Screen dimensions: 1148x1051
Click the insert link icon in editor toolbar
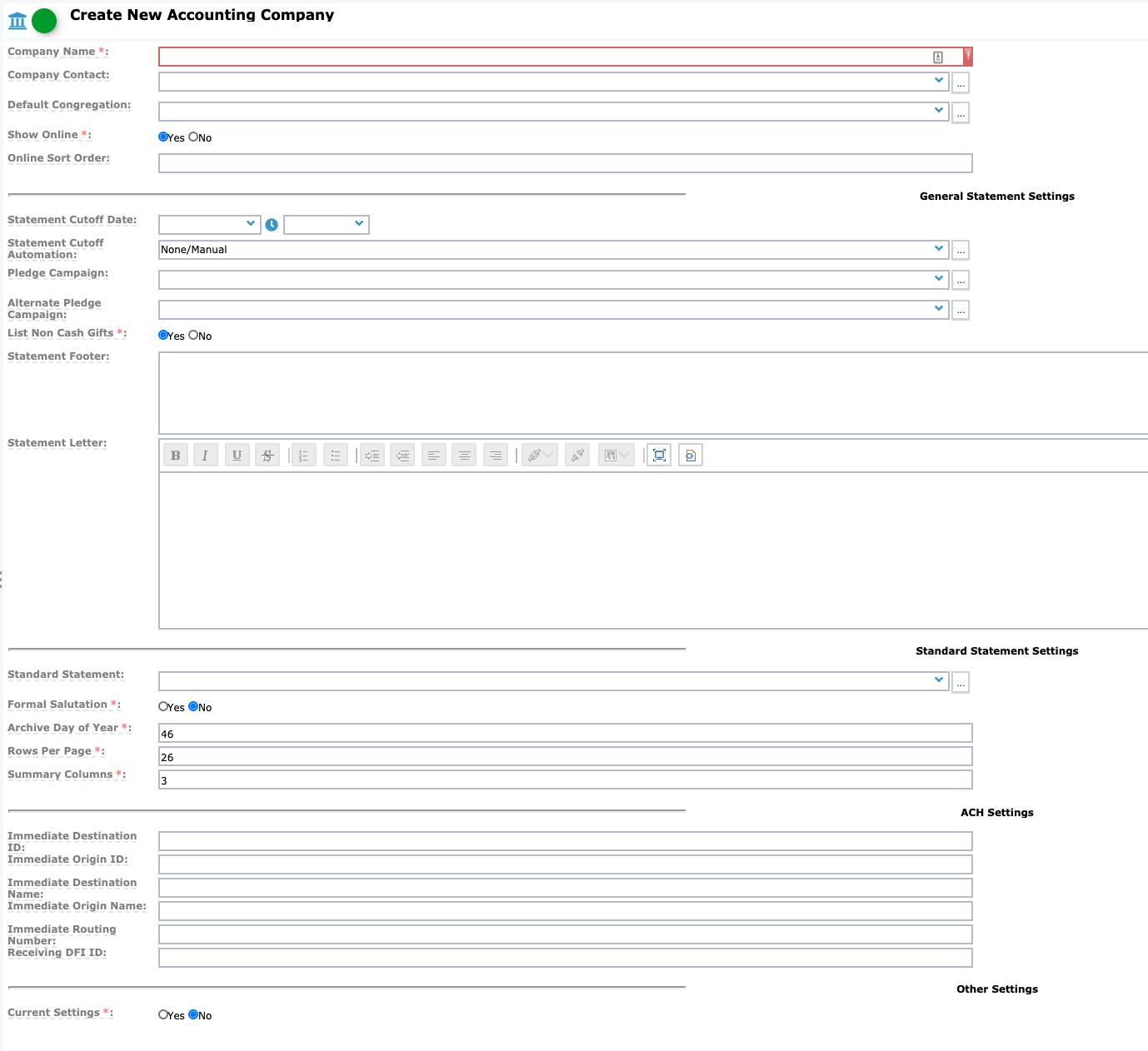point(540,456)
